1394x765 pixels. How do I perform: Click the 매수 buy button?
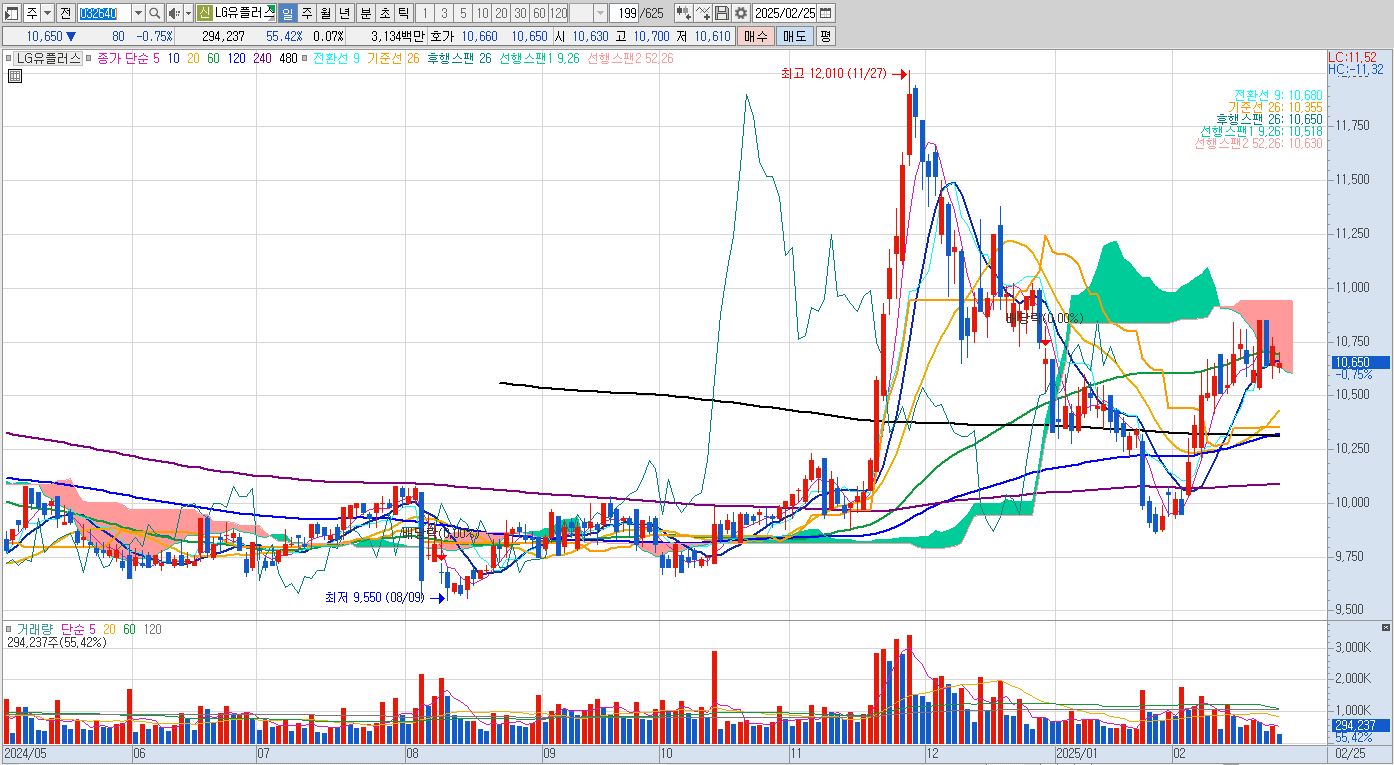tap(755, 36)
